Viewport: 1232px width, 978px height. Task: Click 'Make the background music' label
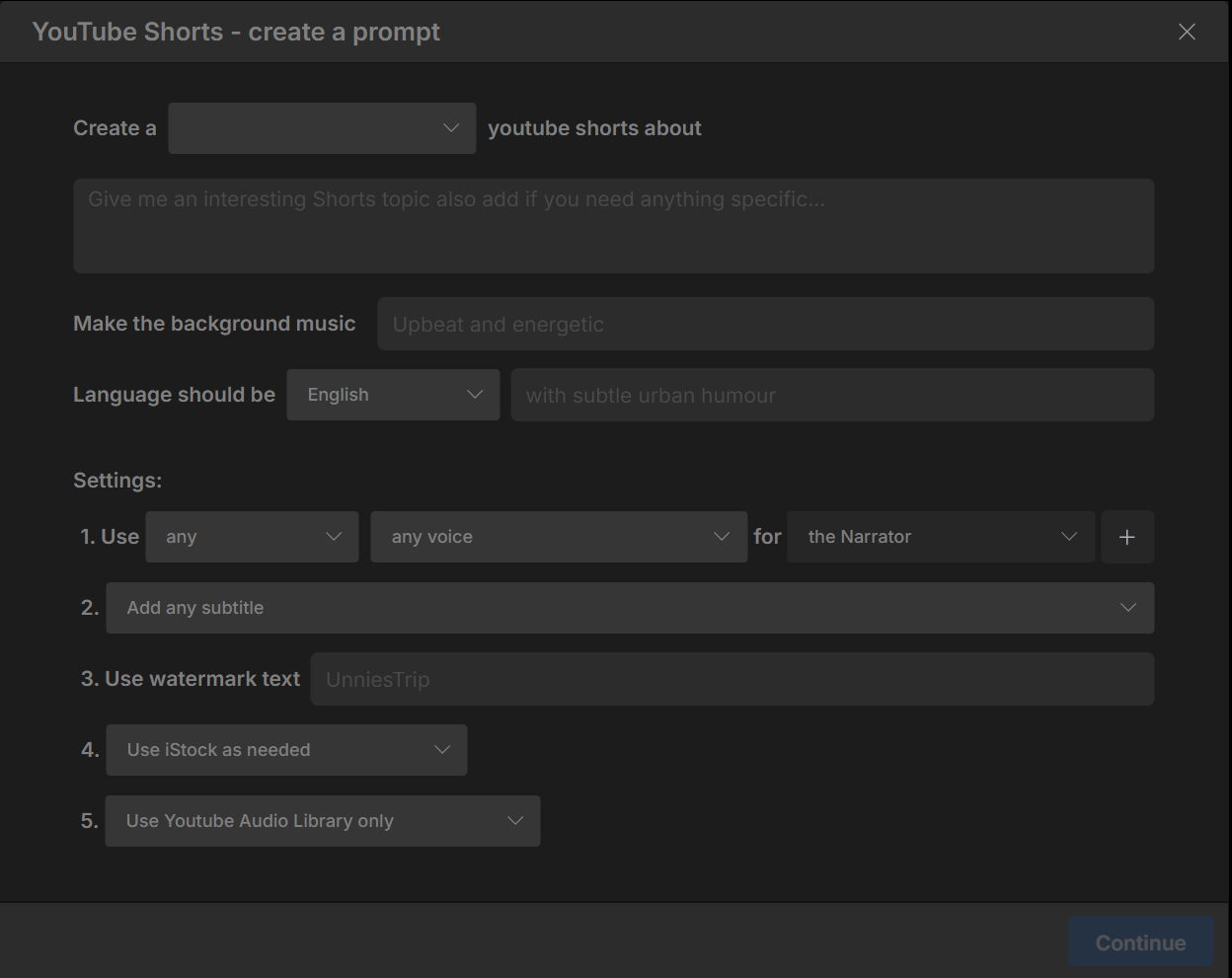pyautogui.click(x=214, y=324)
